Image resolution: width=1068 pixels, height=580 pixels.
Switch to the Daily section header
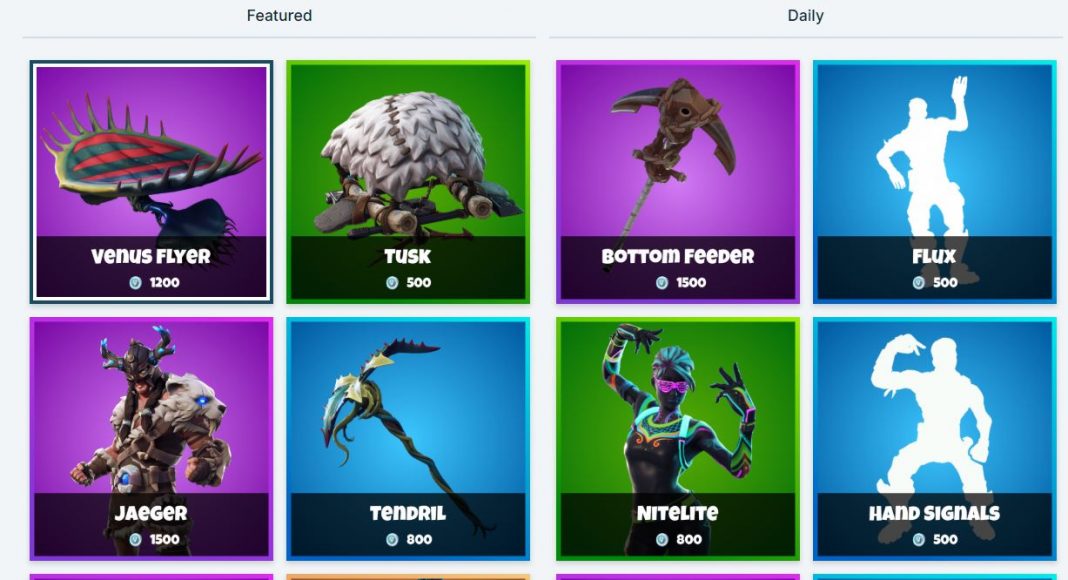(x=806, y=16)
